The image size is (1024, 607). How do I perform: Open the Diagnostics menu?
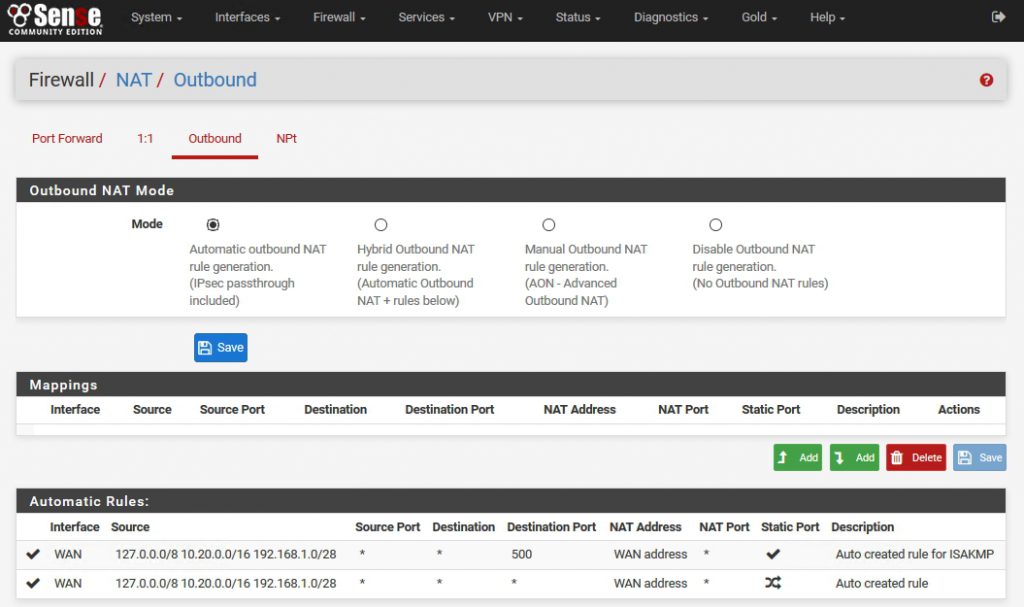[x=670, y=17]
